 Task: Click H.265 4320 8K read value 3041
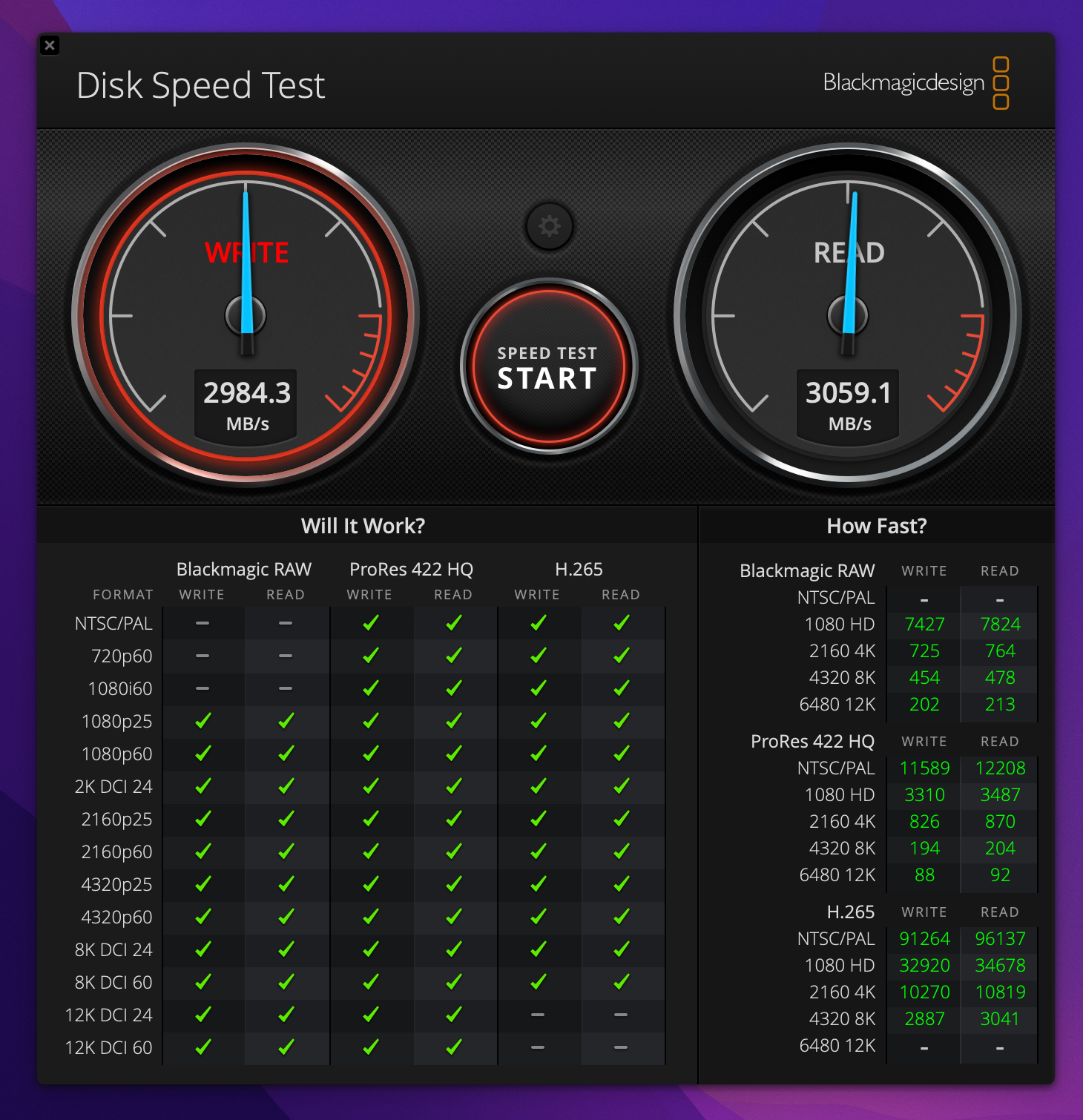[1000, 1019]
